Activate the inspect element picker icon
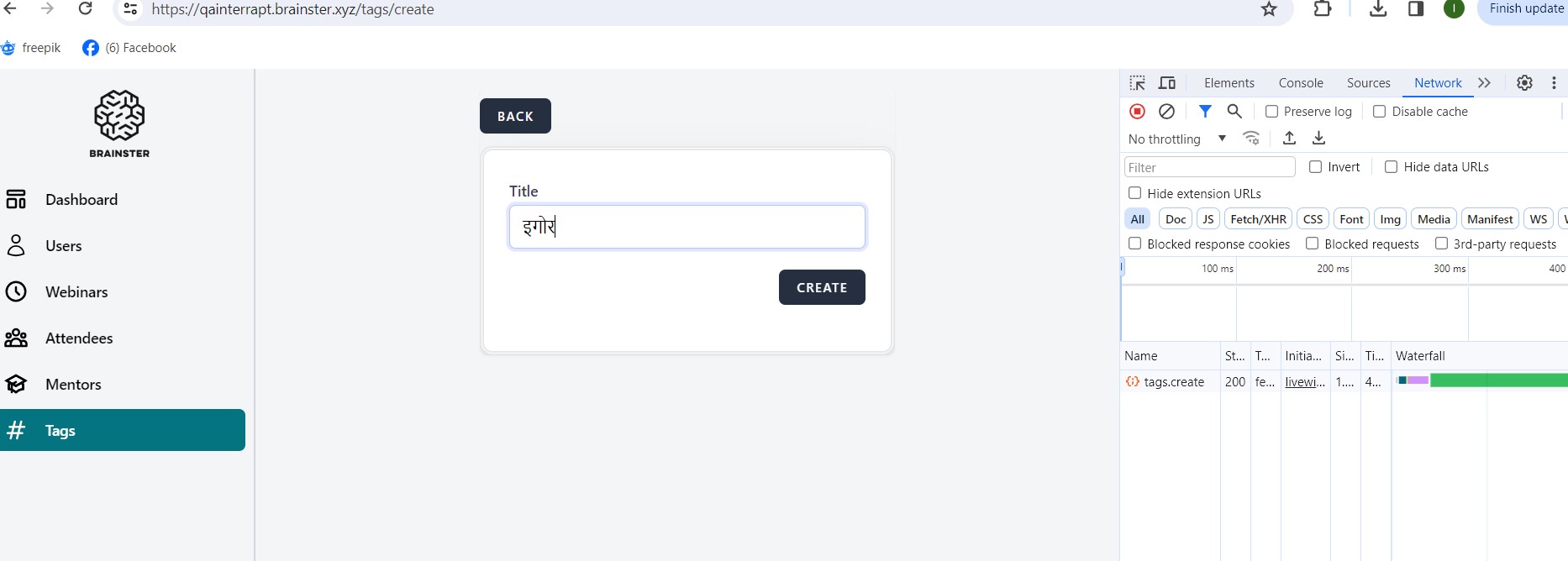This screenshot has width=1568, height=561. pyautogui.click(x=1137, y=83)
